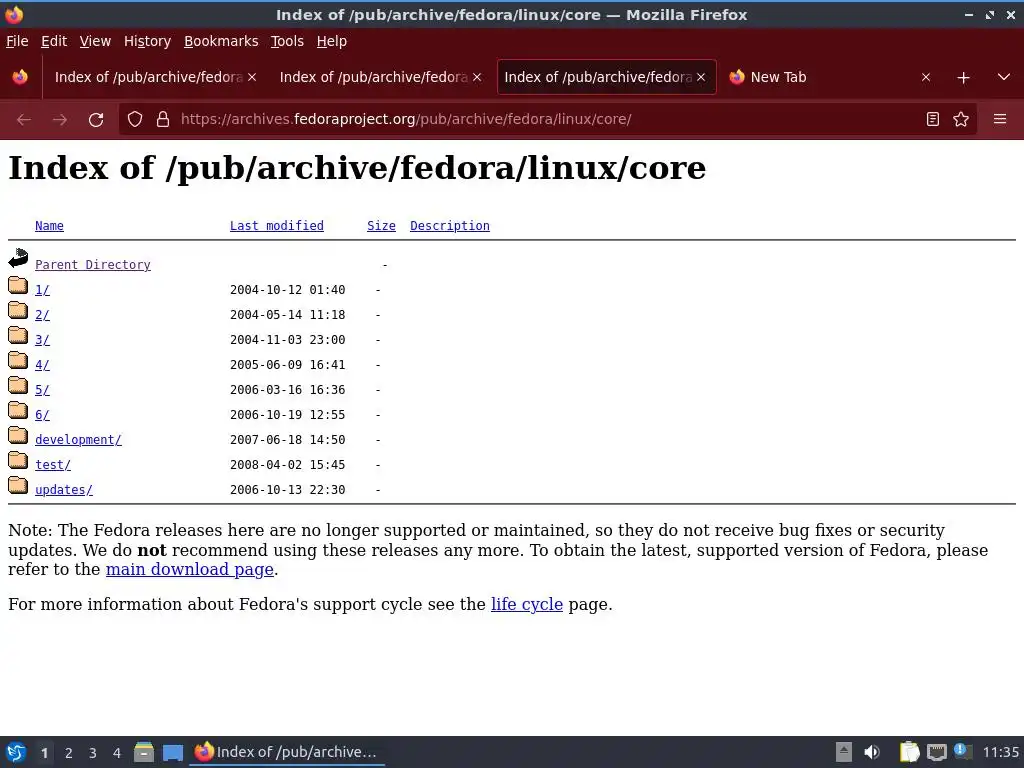The image size is (1024, 768).
Task: Open the View menu
Action: coord(95,41)
